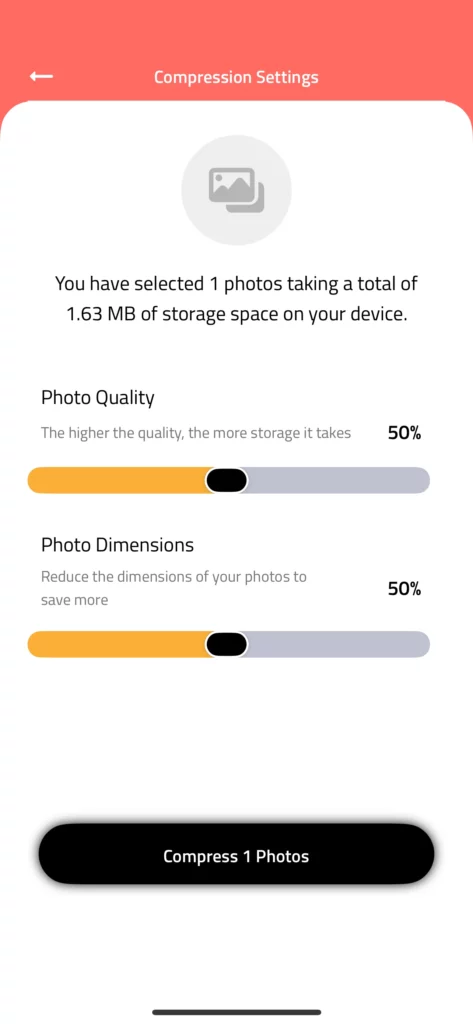Tap the 'higher the quality' description text
Image resolution: width=473 pixels, height=1024 pixels.
(196, 433)
